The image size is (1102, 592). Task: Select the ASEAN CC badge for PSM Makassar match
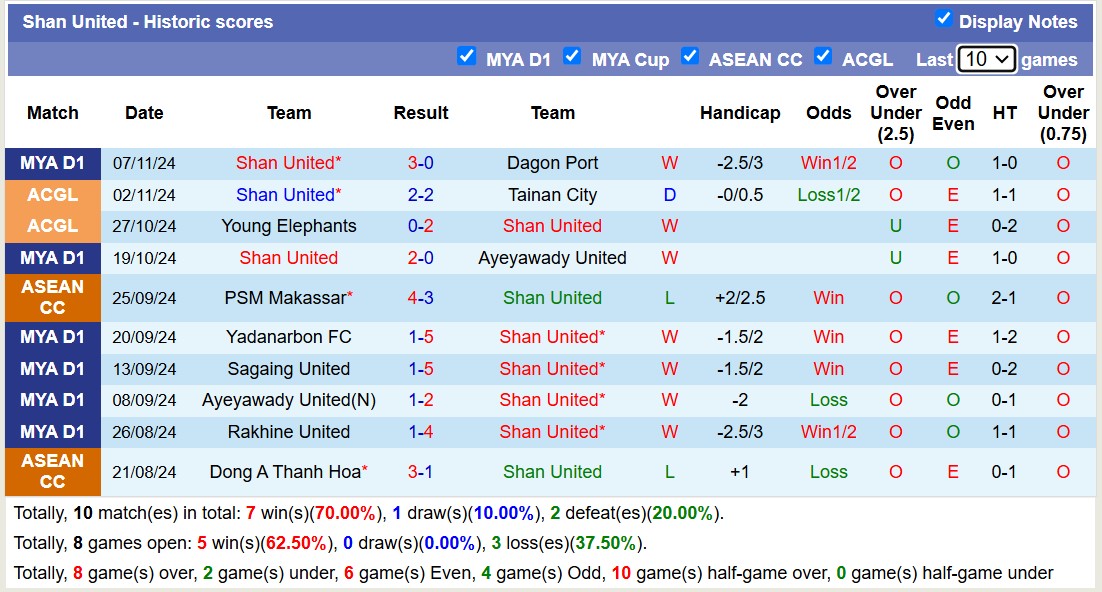pos(52,296)
